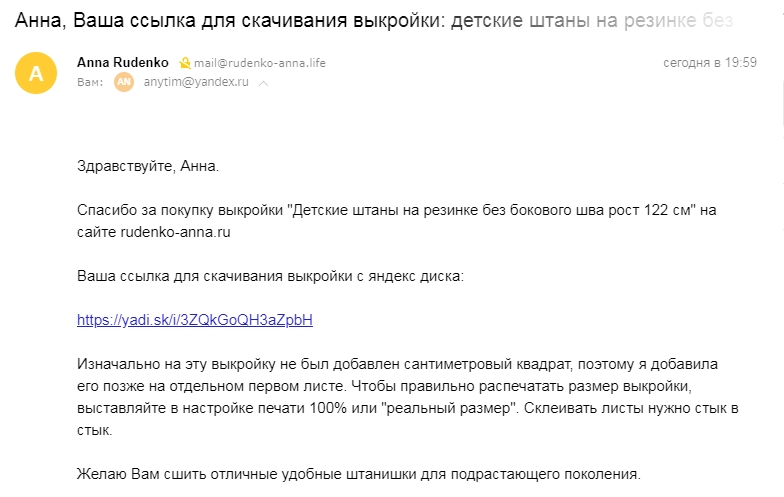The height and width of the screenshot is (497, 784).
Task: Click the "Вам:" recipient label
Action: click(90, 82)
